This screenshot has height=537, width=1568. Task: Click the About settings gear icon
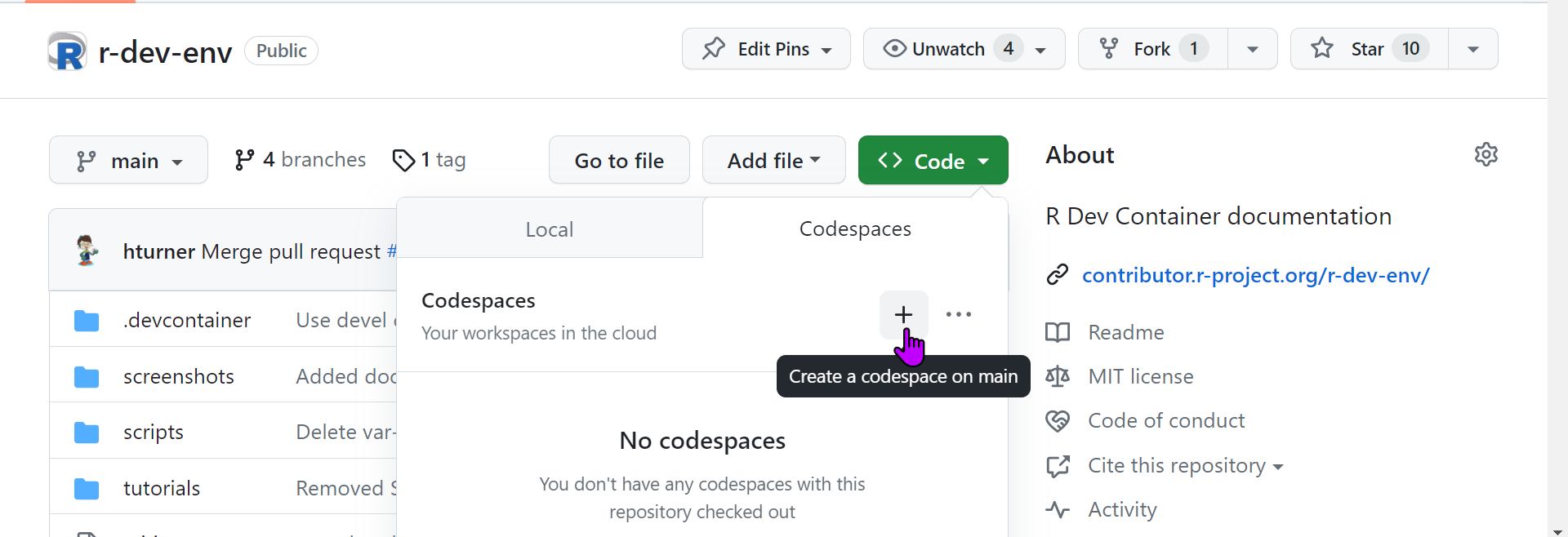click(x=1486, y=154)
